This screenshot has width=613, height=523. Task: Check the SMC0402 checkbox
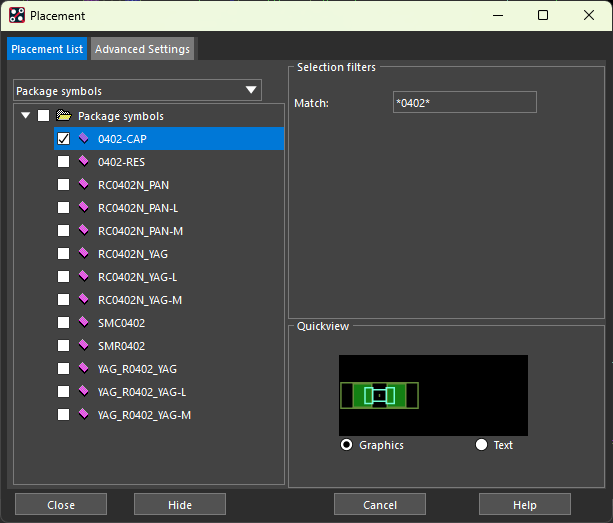pyautogui.click(x=63, y=322)
